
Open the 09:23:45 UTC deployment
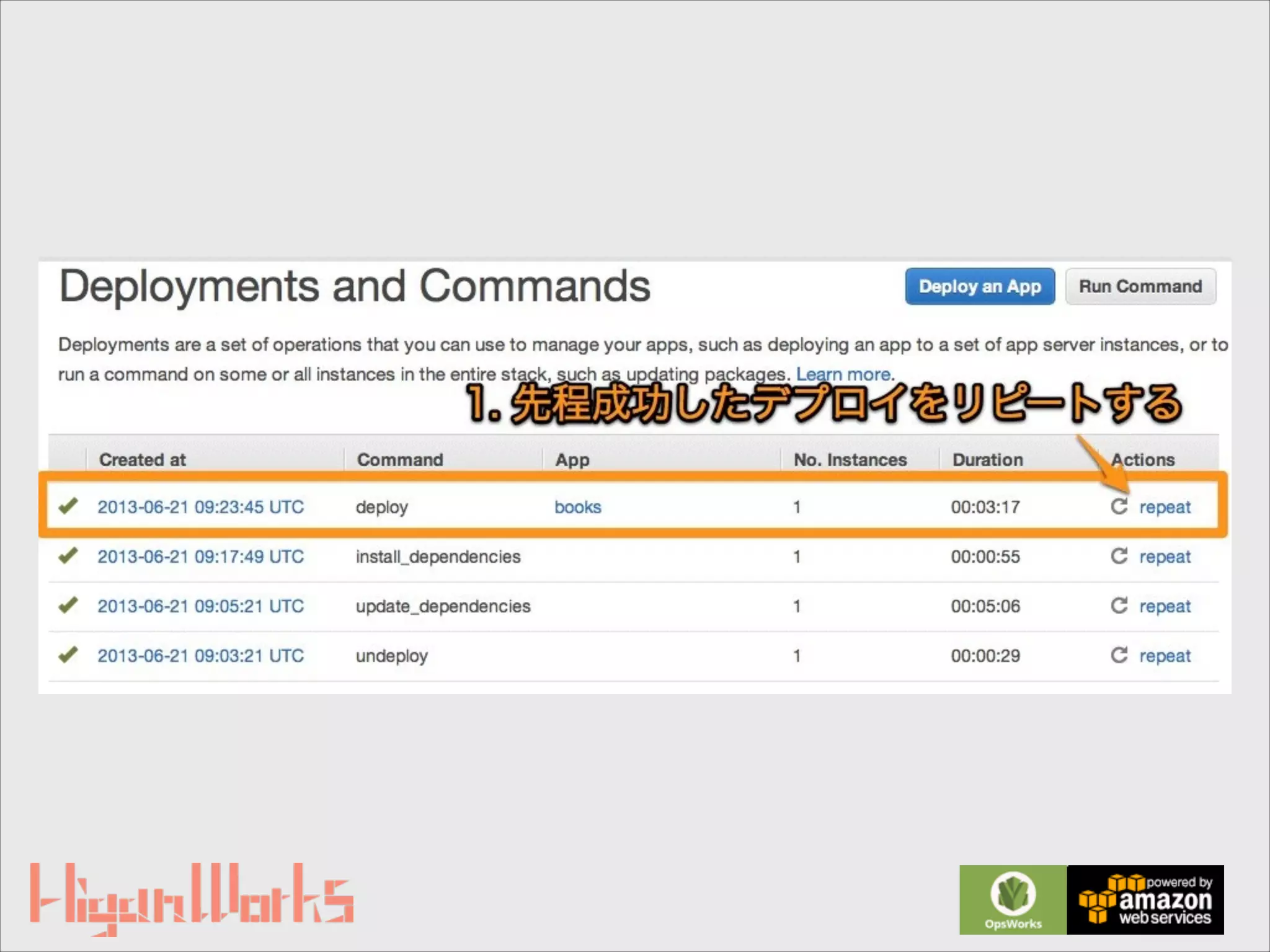(x=200, y=507)
